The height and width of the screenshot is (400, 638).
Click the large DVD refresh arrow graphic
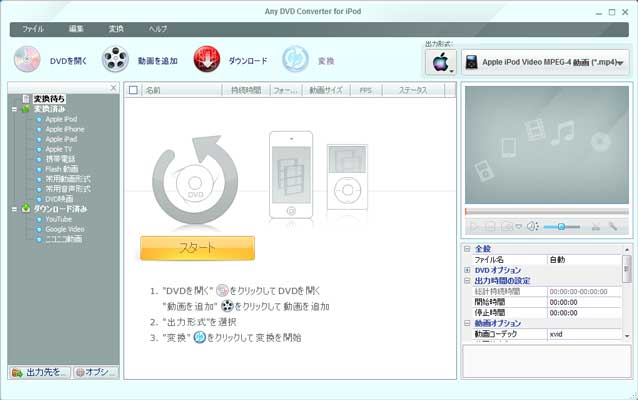click(195, 180)
